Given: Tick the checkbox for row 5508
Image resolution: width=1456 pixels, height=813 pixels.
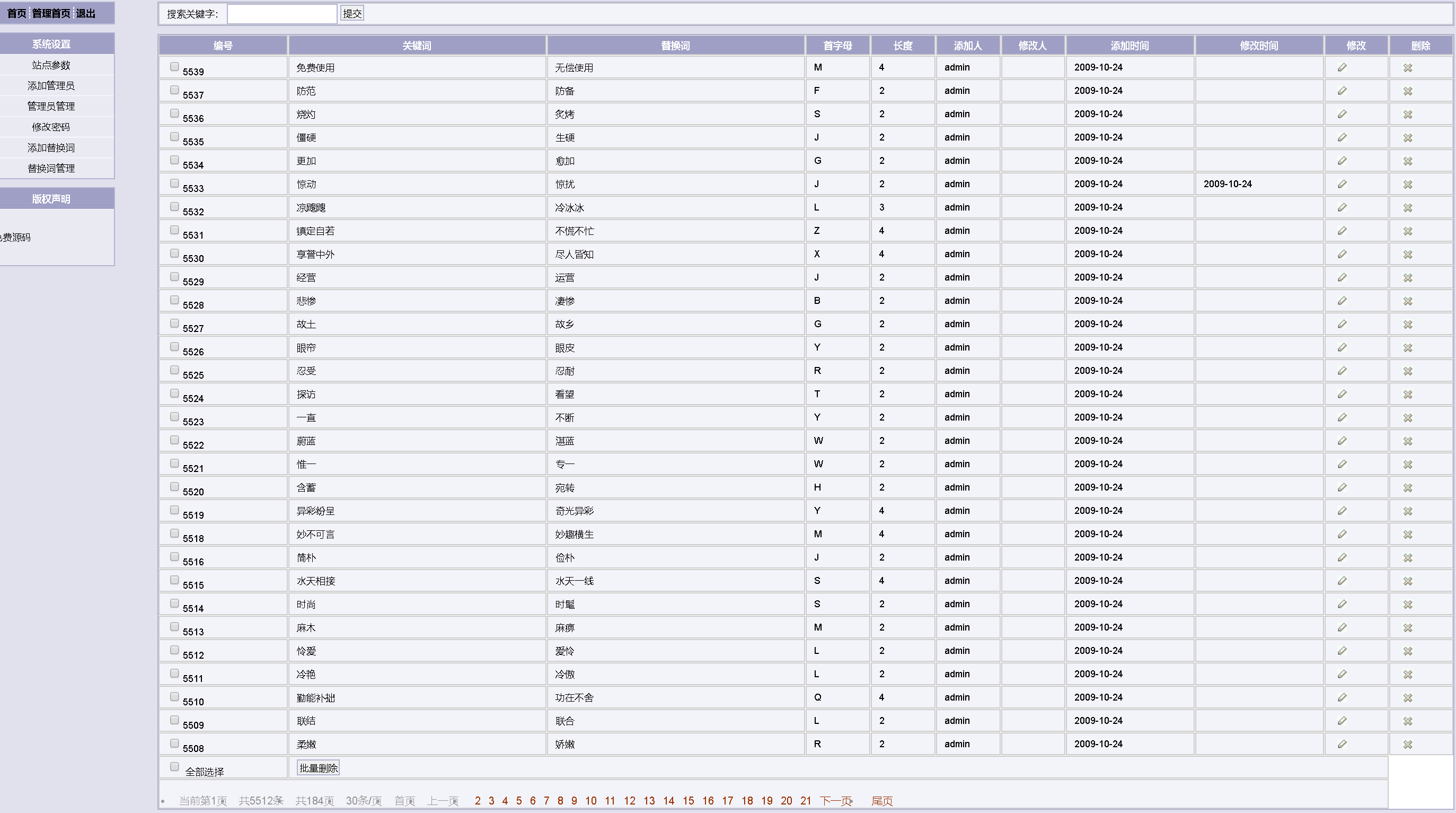Looking at the screenshot, I should [174, 743].
